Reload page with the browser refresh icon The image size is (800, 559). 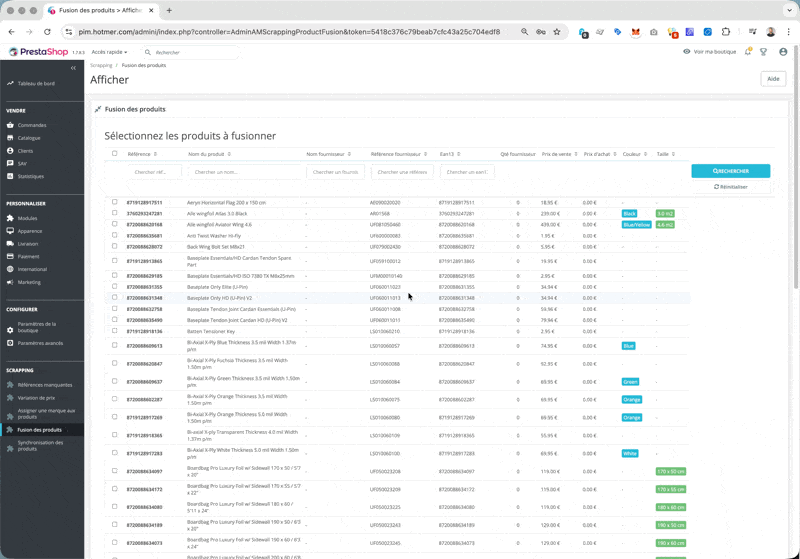tap(47, 32)
